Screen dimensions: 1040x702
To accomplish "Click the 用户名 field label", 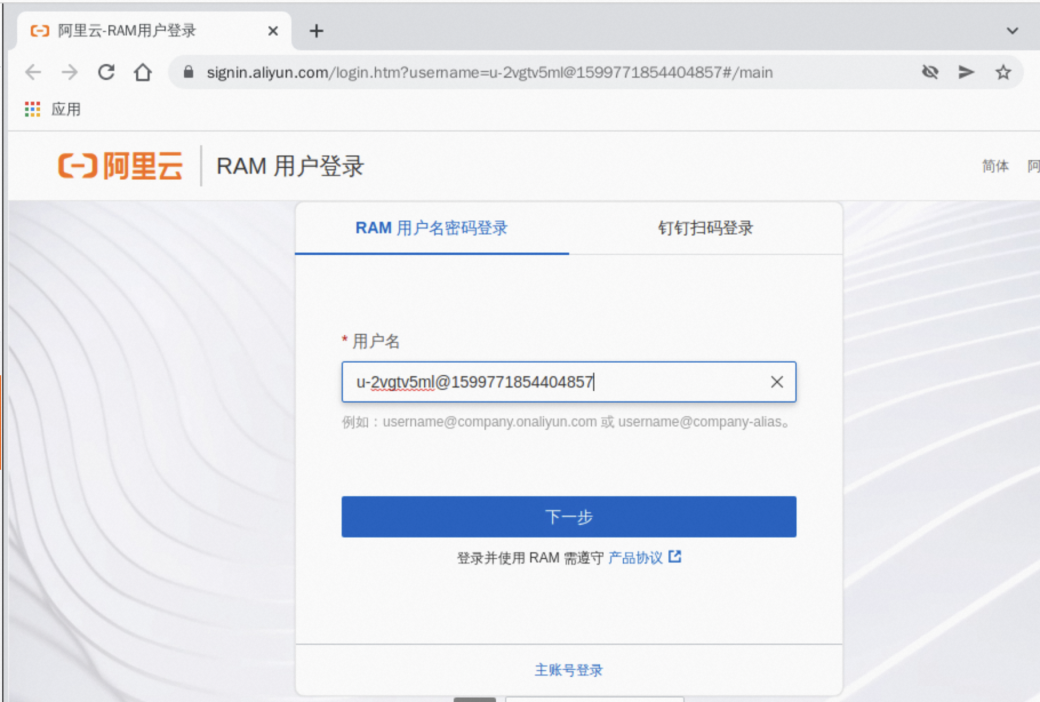I will 375,341.
